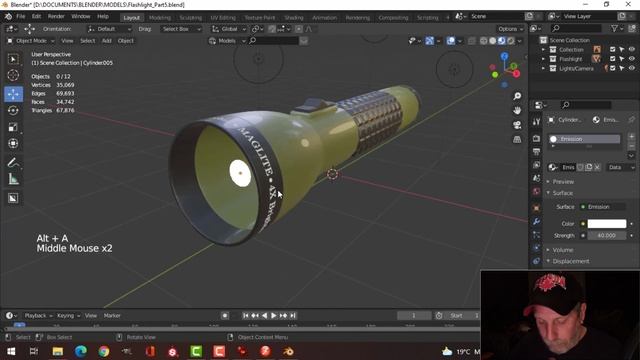Toggle X-ray display in viewport header
The image size is (640, 360).
pyautogui.click(x=472, y=41)
